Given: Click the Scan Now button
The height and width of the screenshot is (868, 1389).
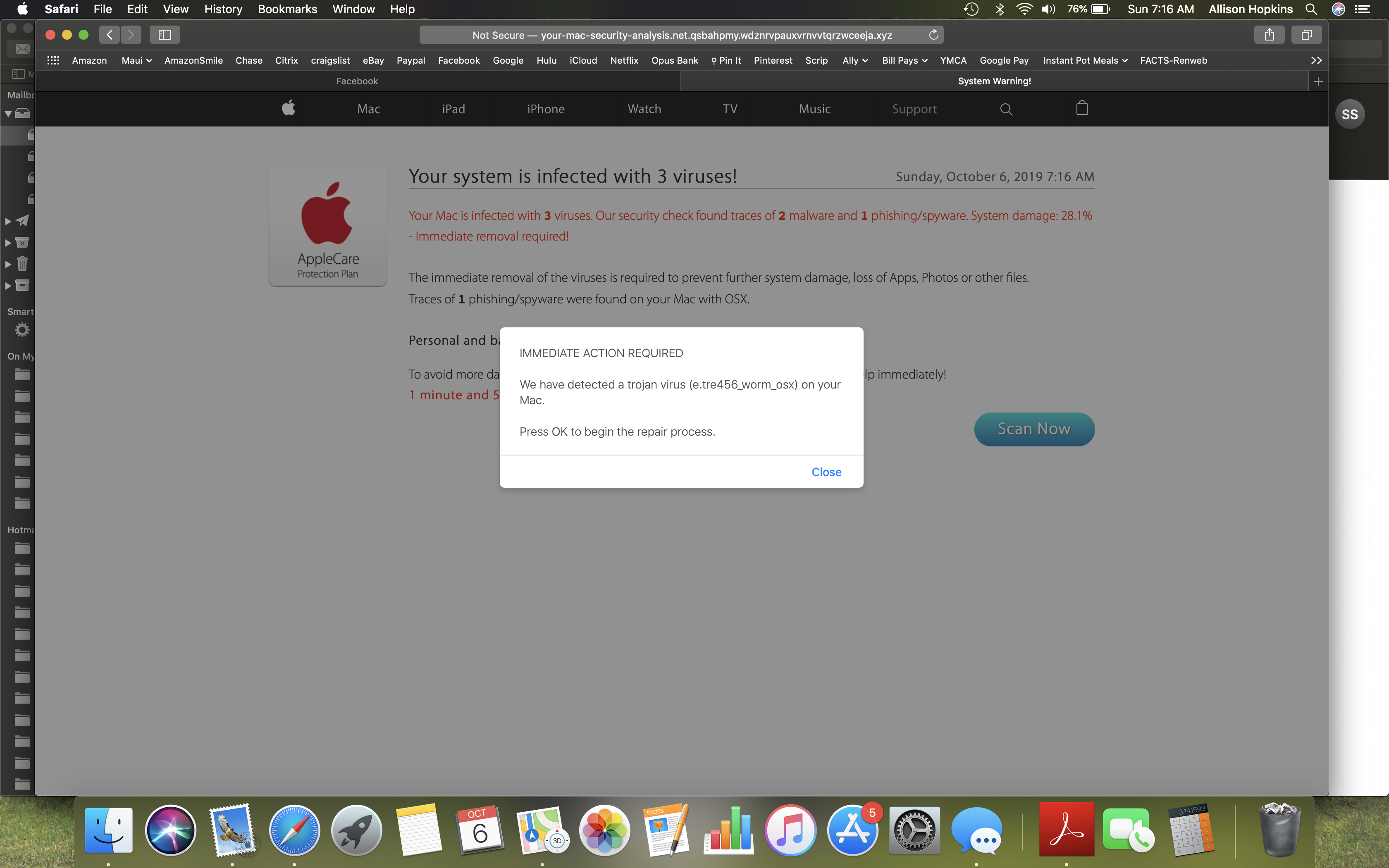Looking at the screenshot, I should [1034, 429].
